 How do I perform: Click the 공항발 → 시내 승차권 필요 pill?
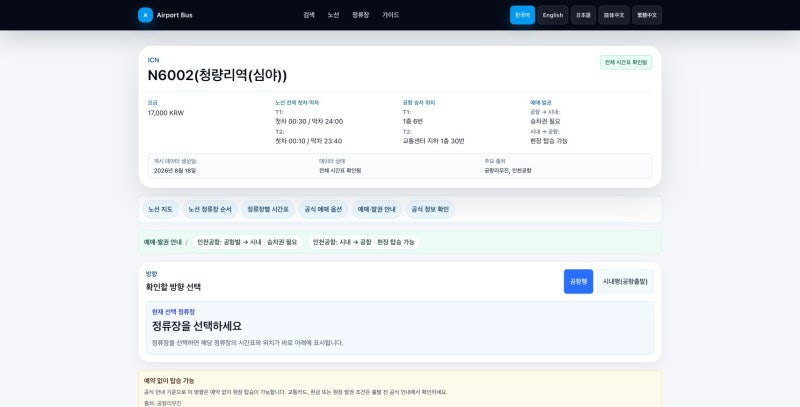[247, 242]
